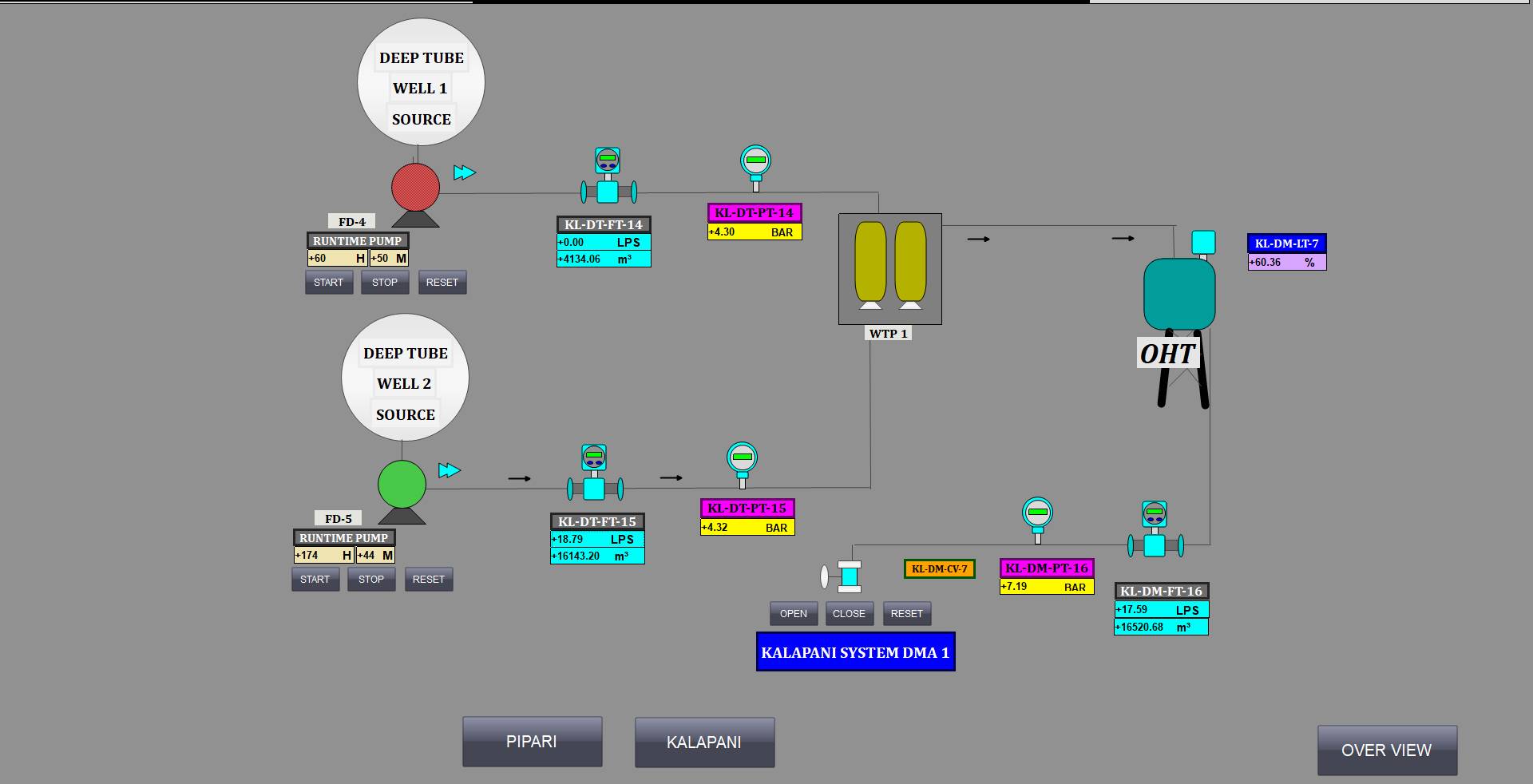The image size is (1533, 784).
Task: Click the FD-4 pump symbol
Action: (415, 188)
